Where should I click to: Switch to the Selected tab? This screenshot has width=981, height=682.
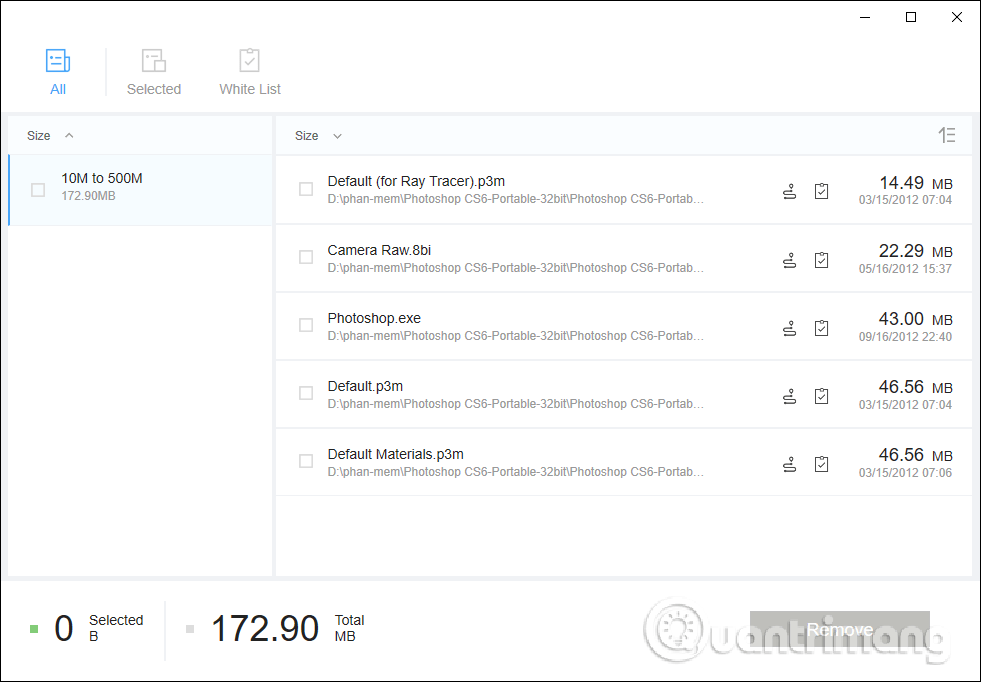pyautogui.click(x=154, y=72)
